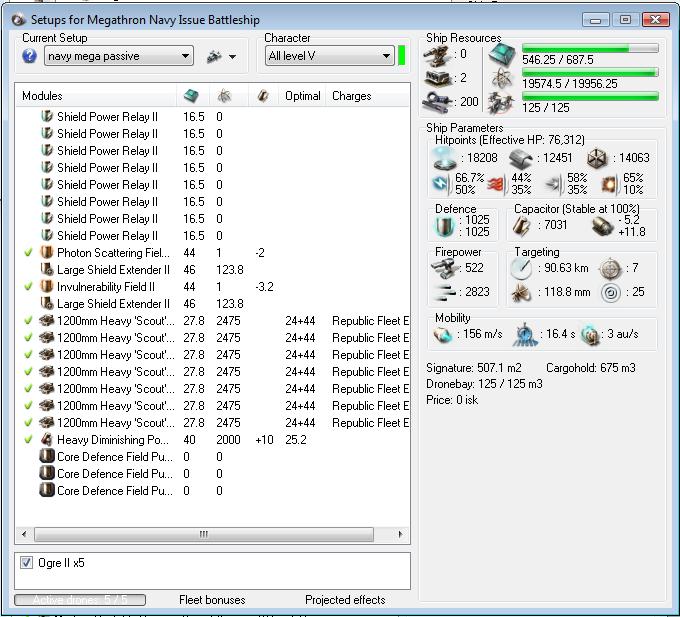This screenshot has width=680, height=617.
Task: Click the shield hitpoints icon
Action: tap(445, 158)
